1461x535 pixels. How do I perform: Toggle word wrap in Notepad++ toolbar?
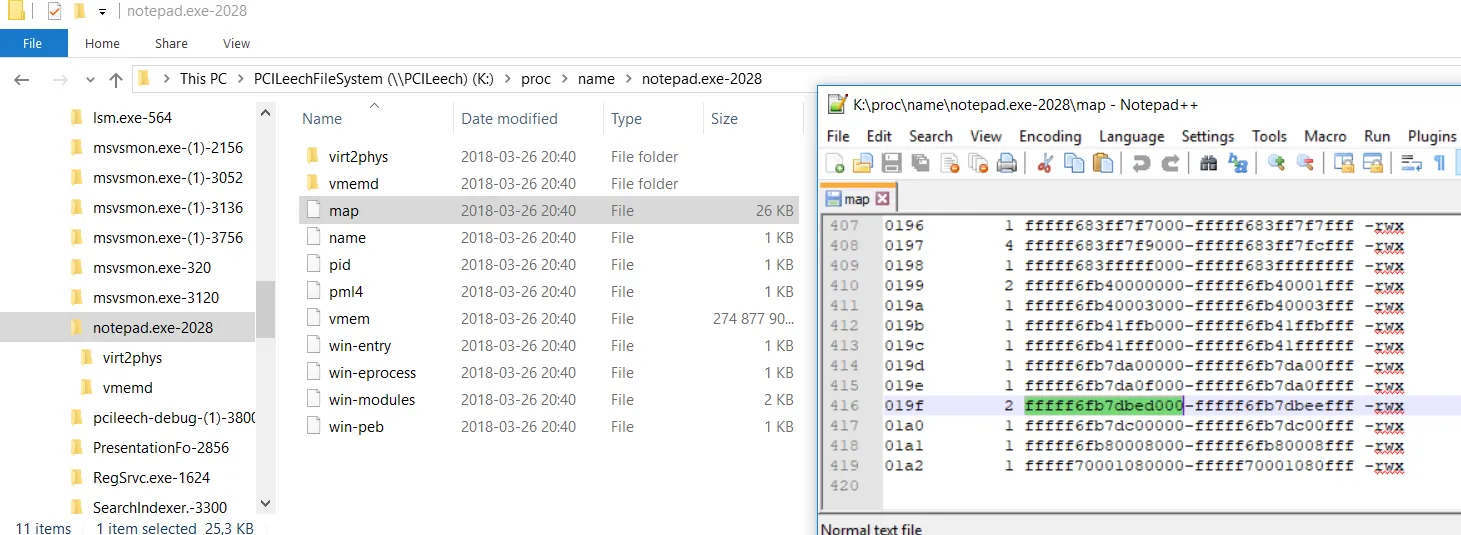click(1411, 163)
